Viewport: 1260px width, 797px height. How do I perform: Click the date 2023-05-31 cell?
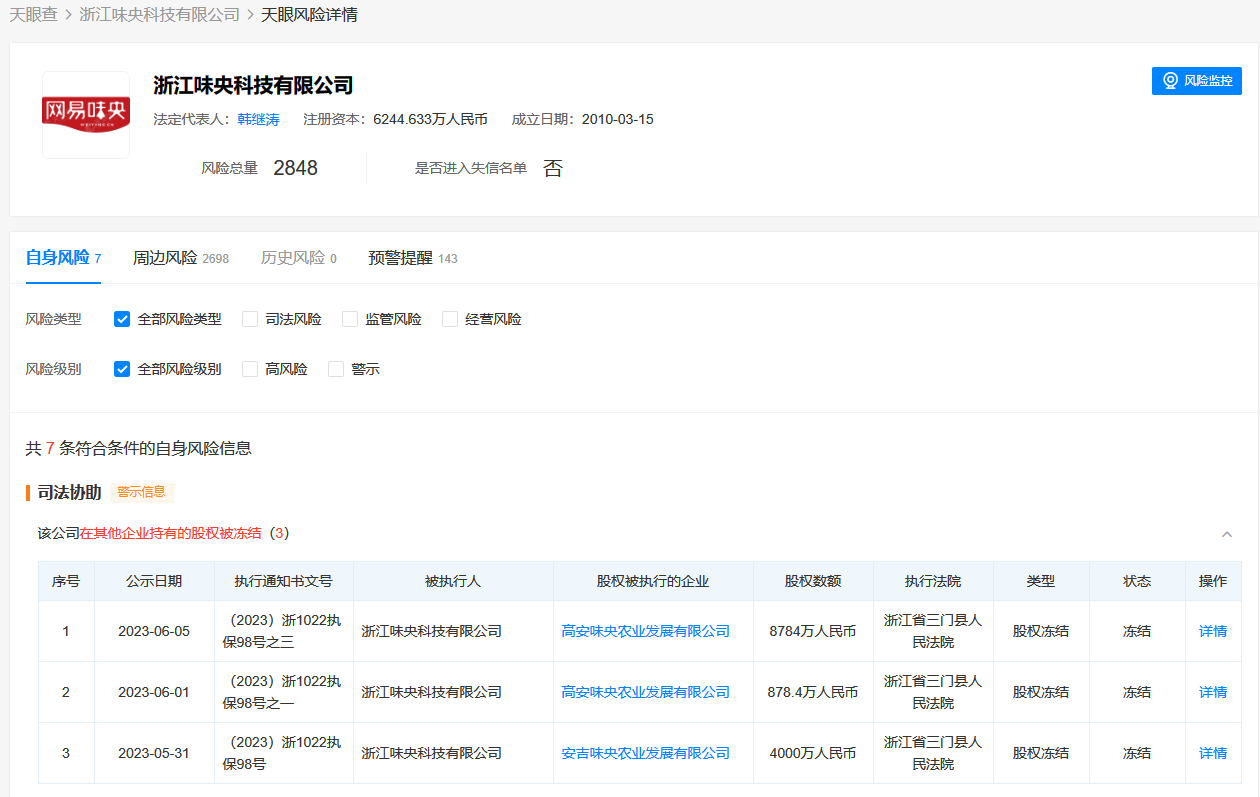pos(154,753)
